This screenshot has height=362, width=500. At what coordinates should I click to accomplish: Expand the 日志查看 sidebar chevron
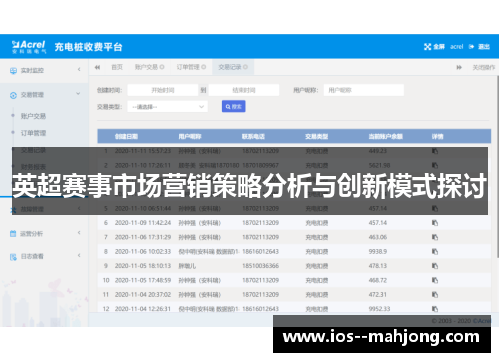click(79, 256)
